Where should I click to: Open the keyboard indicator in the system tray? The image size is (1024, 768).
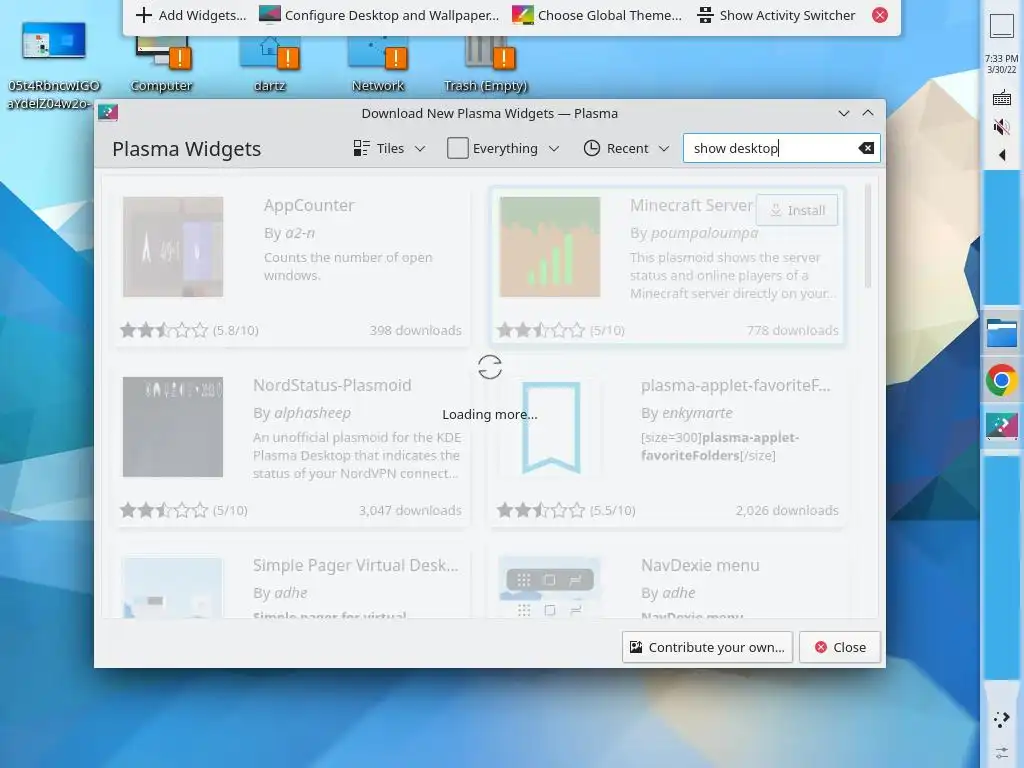click(1001, 99)
